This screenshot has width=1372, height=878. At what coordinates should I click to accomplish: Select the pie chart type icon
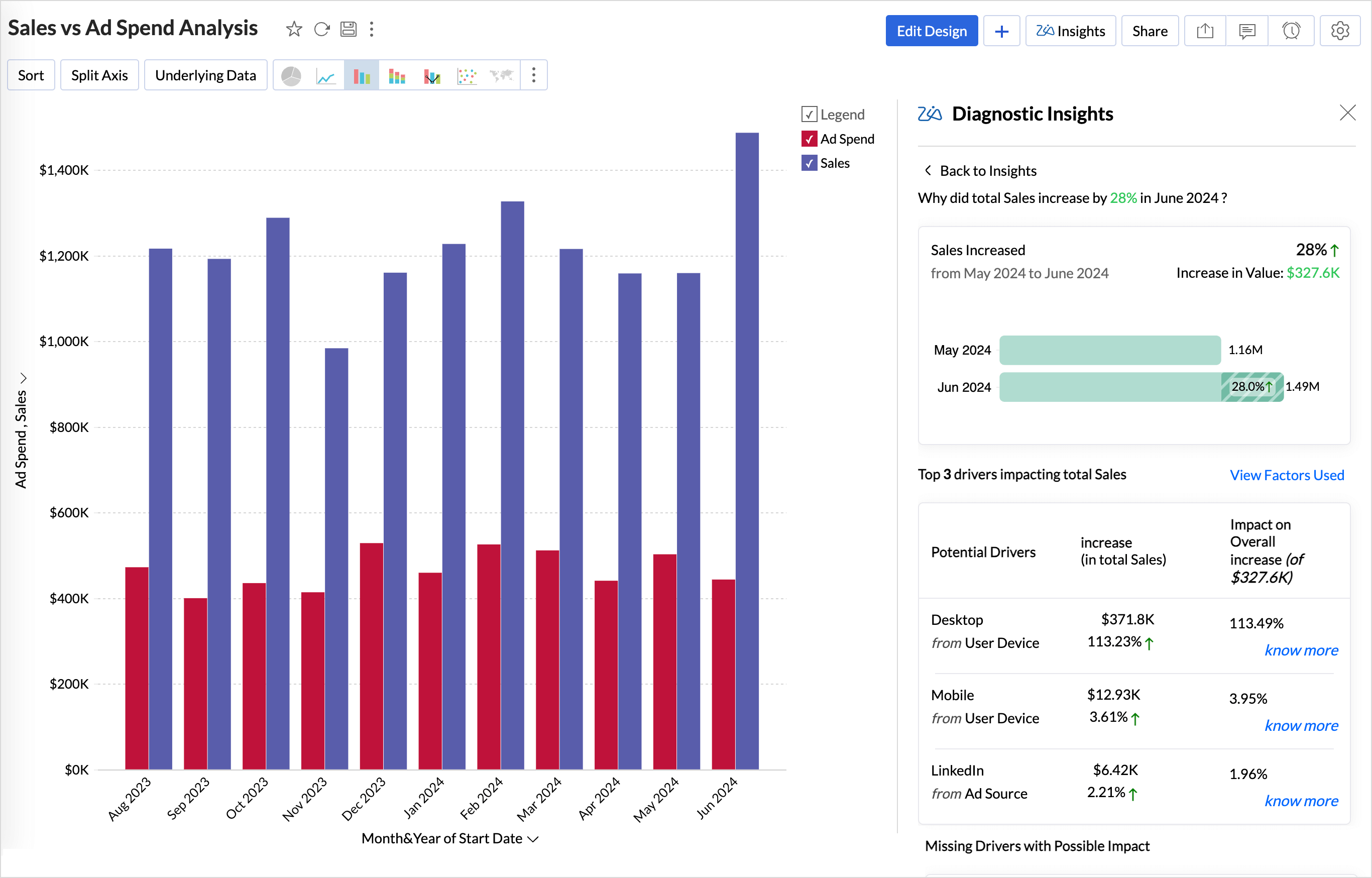point(291,76)
